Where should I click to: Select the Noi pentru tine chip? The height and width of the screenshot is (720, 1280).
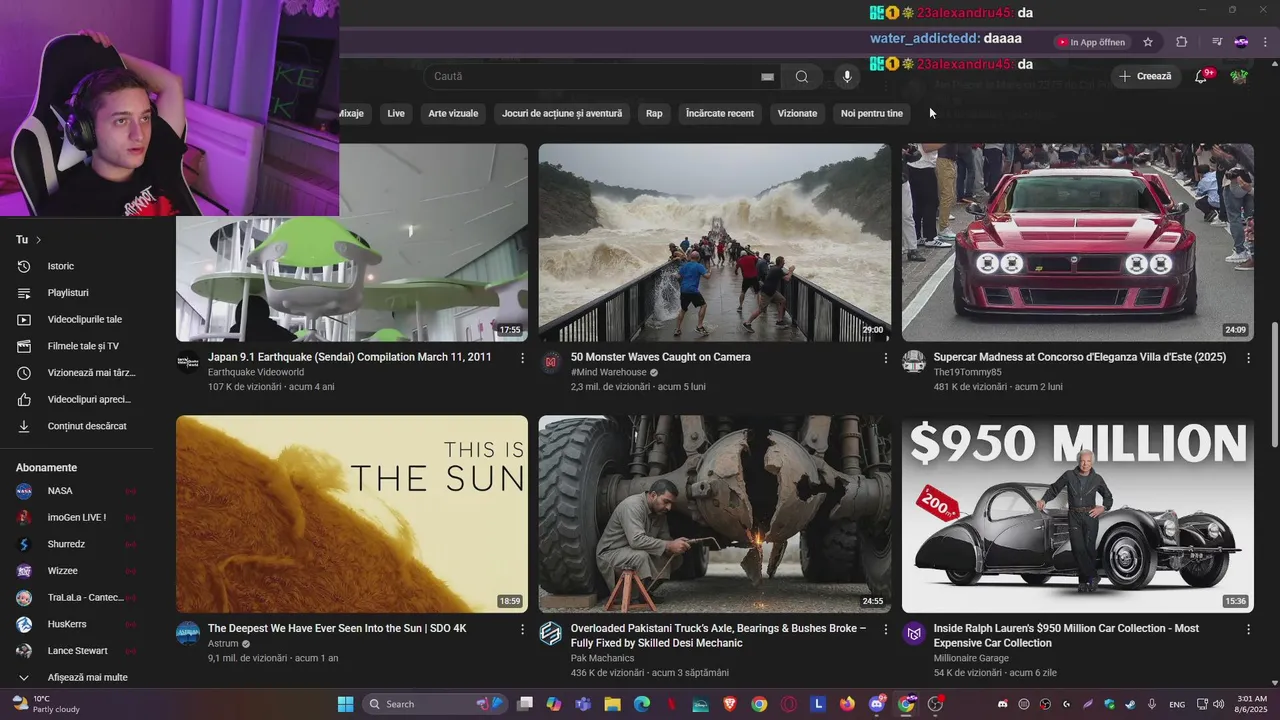coord(872,113)
